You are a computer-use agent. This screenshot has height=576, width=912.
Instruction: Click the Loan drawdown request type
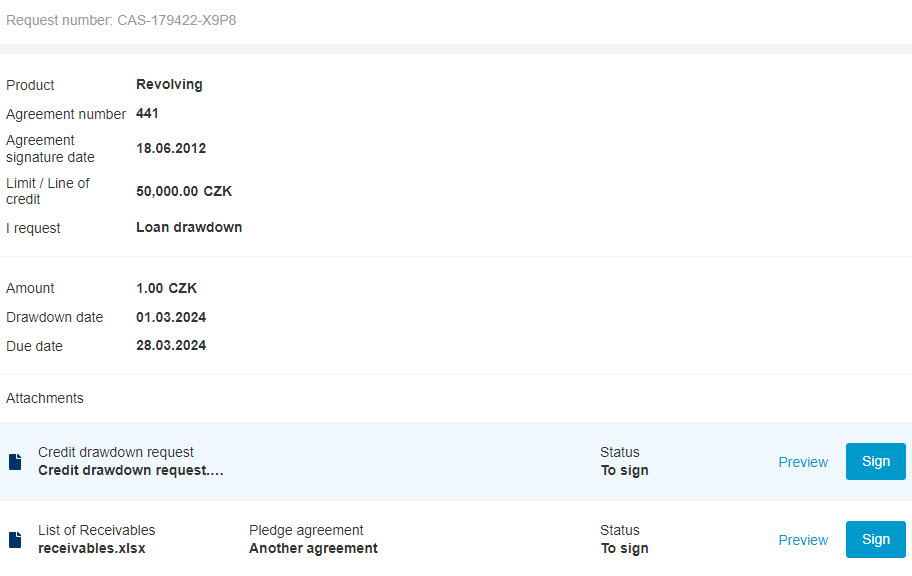click(x=189, y=227)
